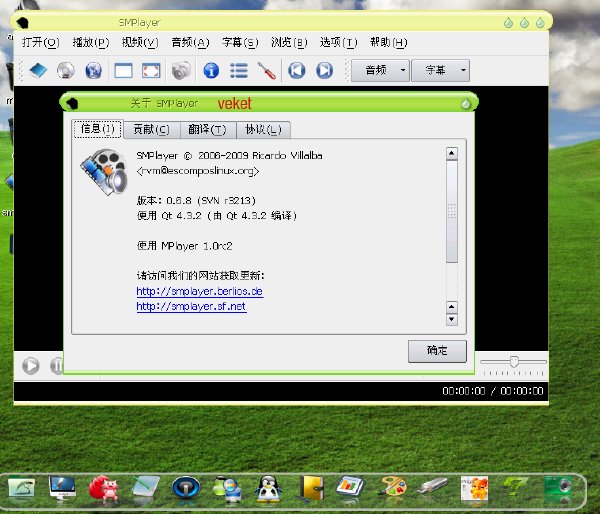Launch the red fox dock icon
Screen dimensions: 600x514
point(103,488)
